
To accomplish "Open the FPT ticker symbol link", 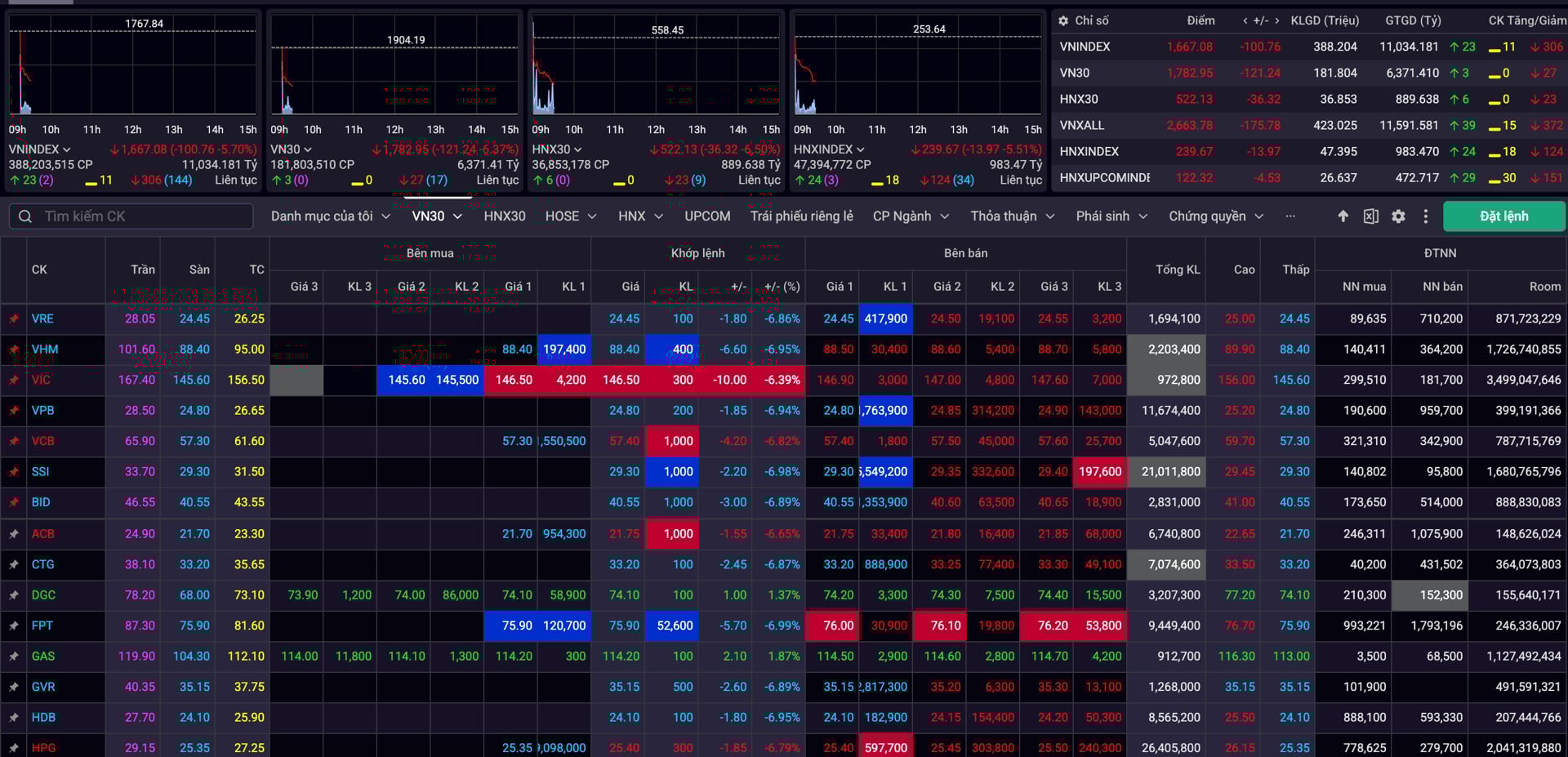I will pyautogui.click(x=42, y=626).
